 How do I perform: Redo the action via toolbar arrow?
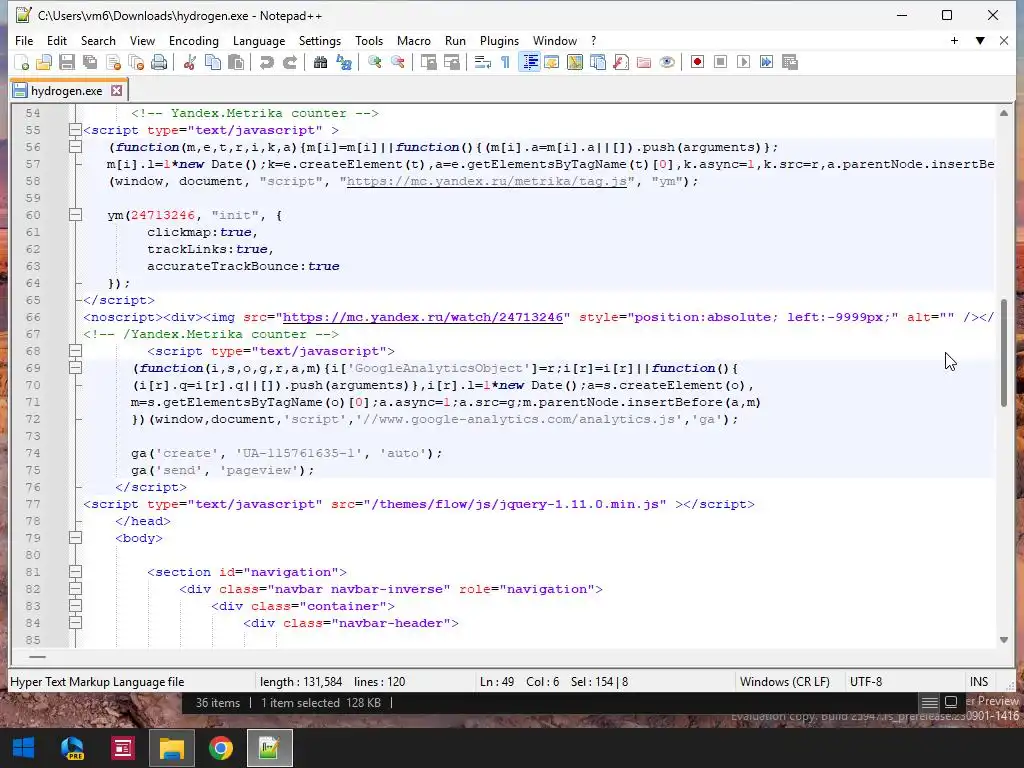pos(290,62)
